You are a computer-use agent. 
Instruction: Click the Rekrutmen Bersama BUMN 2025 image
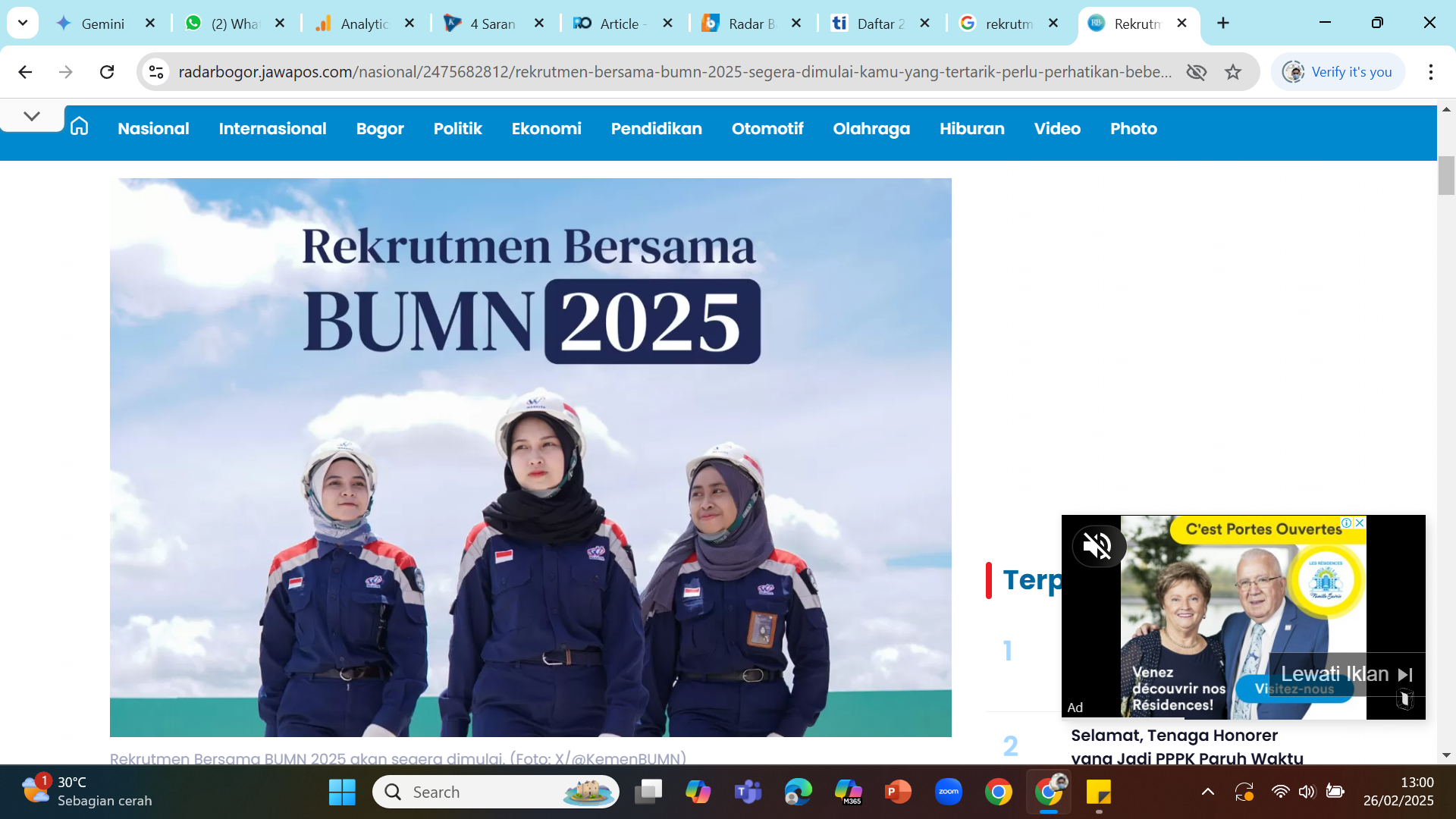coord(530,457)
